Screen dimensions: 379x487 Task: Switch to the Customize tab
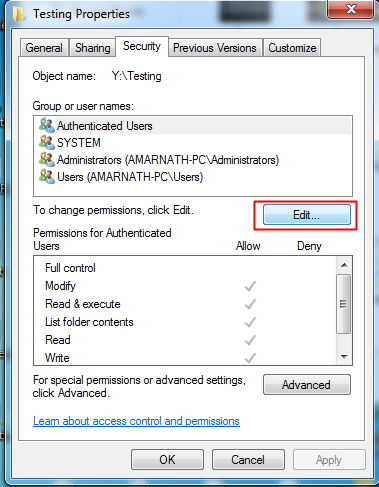pos(292,48)
